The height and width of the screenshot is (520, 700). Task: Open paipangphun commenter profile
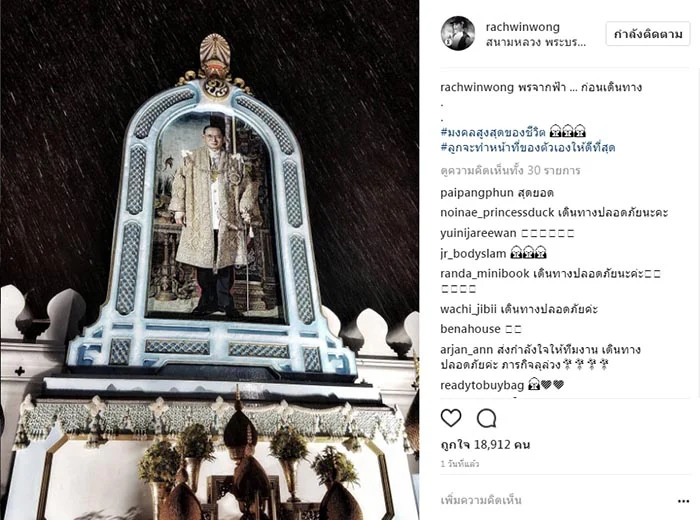click(477, 193)
